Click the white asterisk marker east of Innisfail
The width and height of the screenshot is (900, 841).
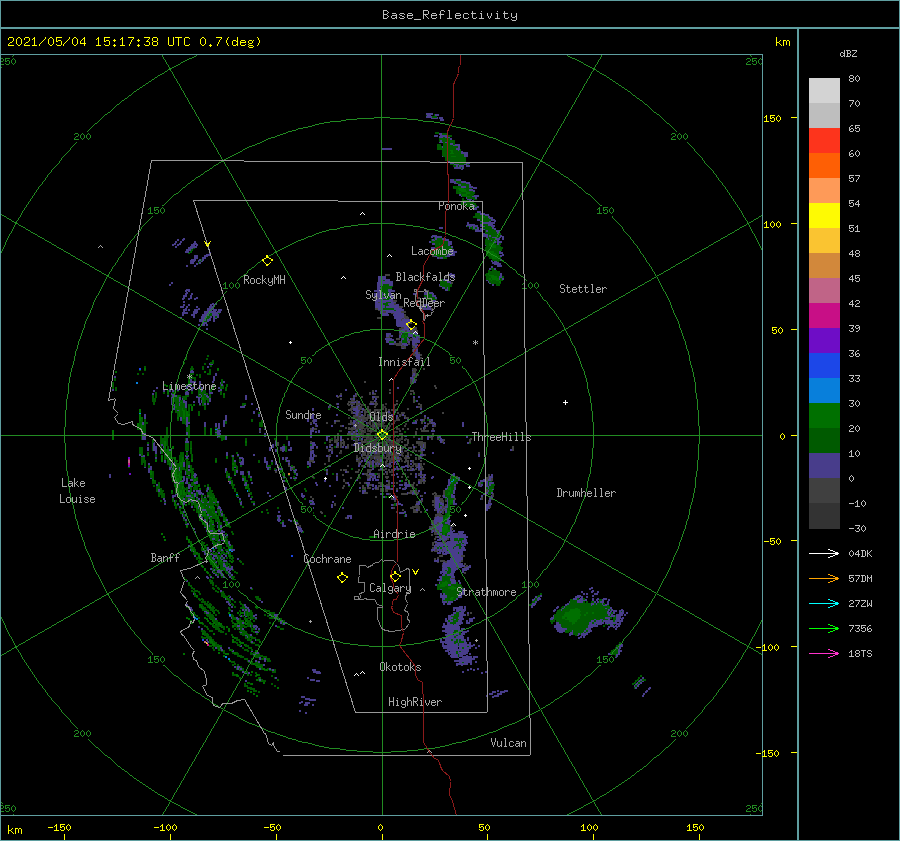pyautogui.click(x=475, y=343)
